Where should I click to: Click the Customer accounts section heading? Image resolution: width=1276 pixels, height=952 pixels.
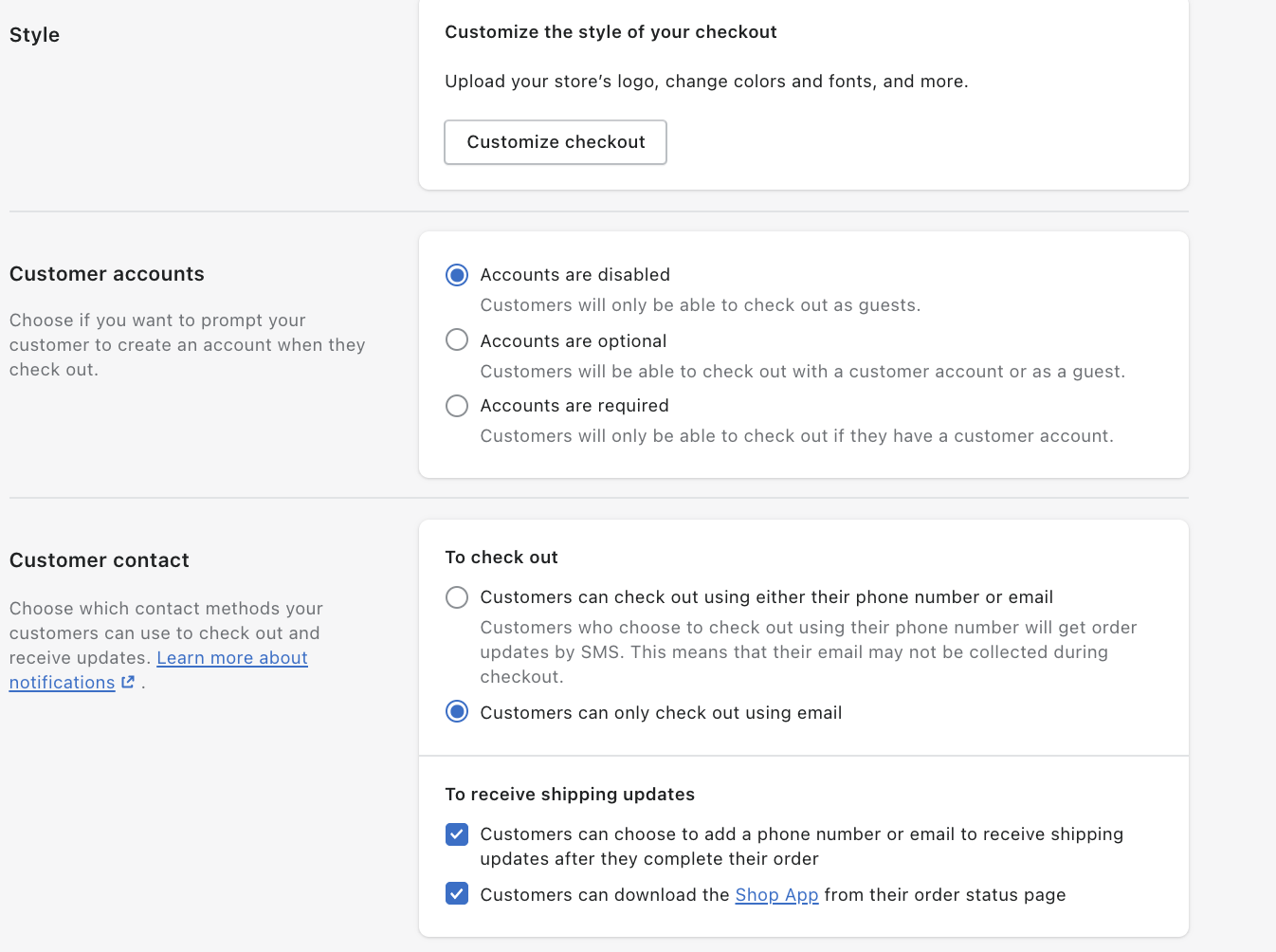point(107,274)
